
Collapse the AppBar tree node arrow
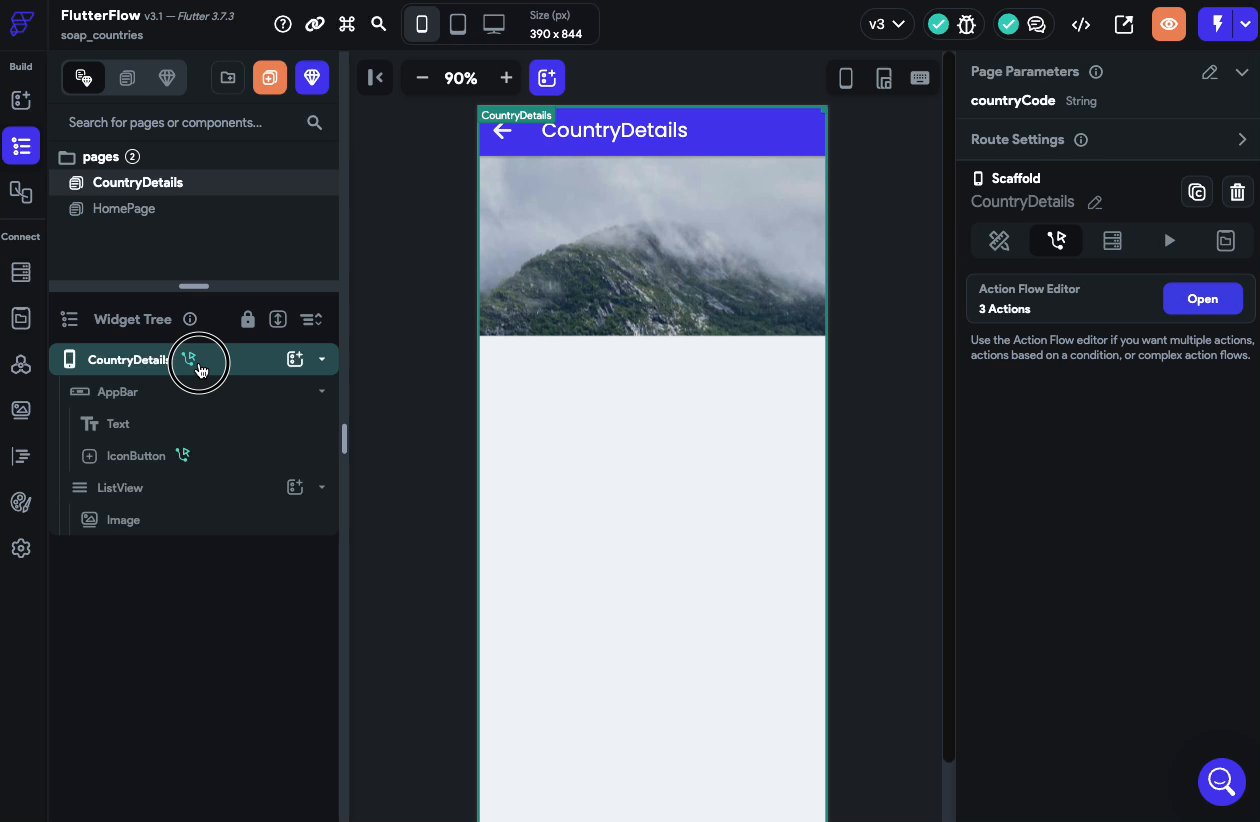(x=322, y=391)
